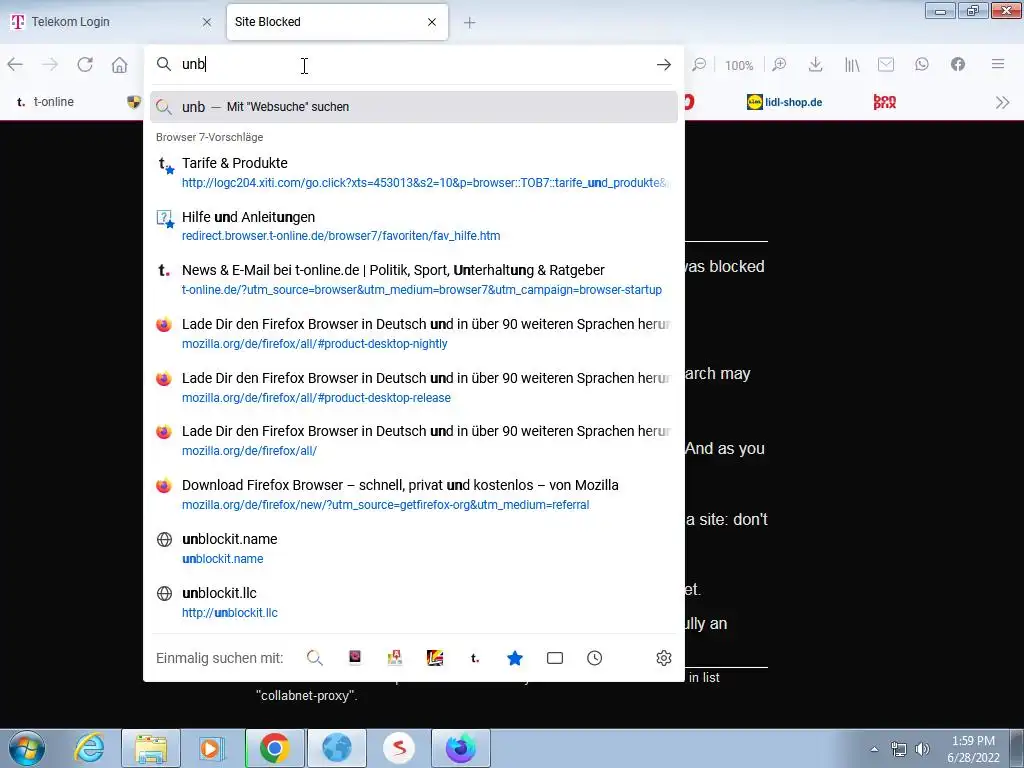Open the red S taskbar application
Viewport: 1024px width, 768px height.
[398, 748]
